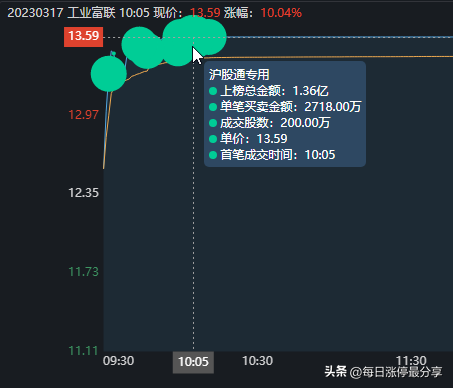453x388 pixels.
Task: Click the green bullet beside 单价
Action: coord(213,139)
